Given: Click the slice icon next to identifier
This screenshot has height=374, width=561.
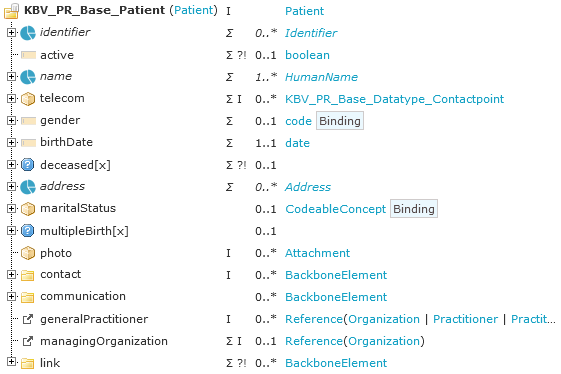Looking at the screenshot, I should coord(28,33).
